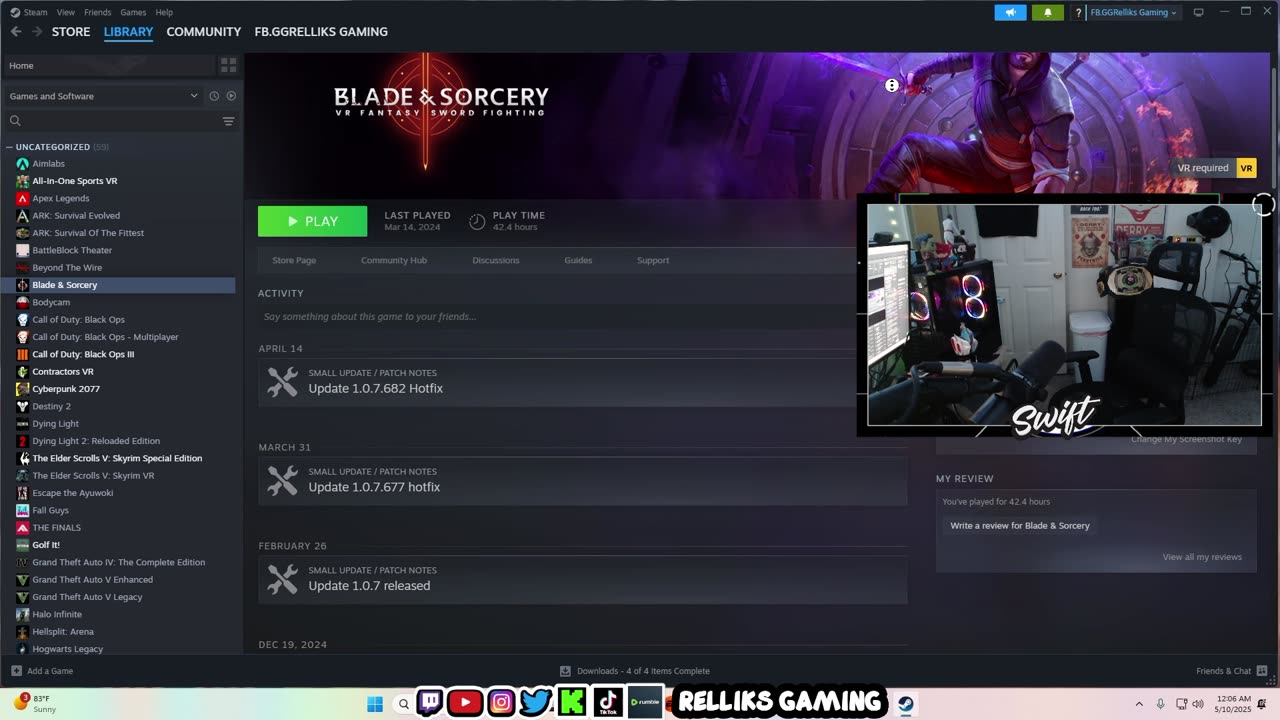Open the Discussions link
The image size is (1280, 720).
496,260
